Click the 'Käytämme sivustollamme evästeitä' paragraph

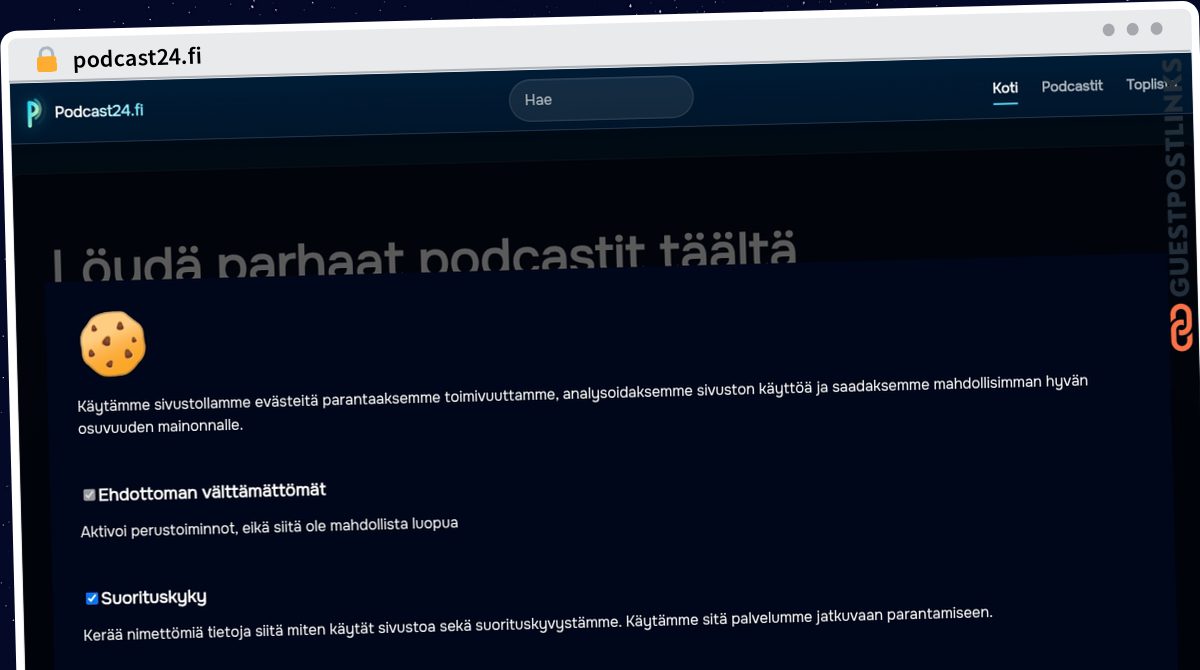581,404
